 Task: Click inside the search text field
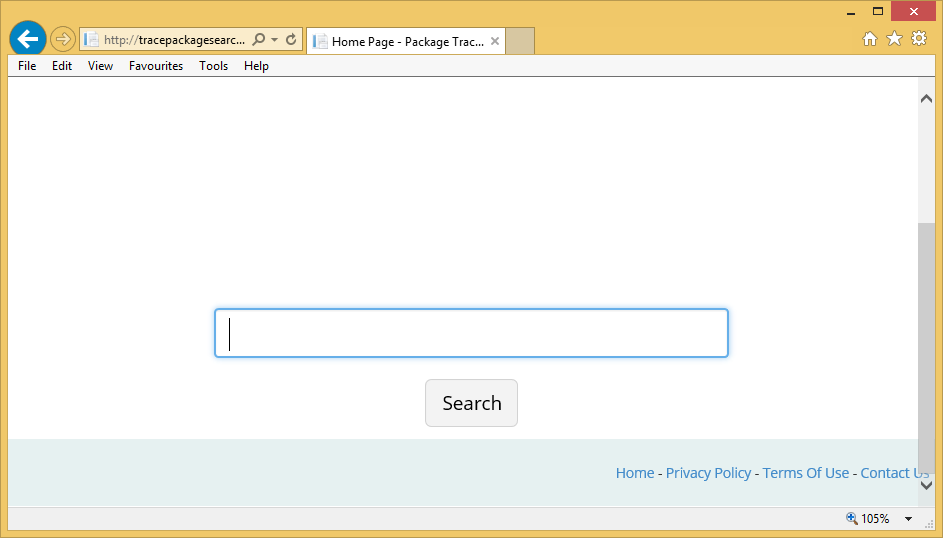point(471,333)
